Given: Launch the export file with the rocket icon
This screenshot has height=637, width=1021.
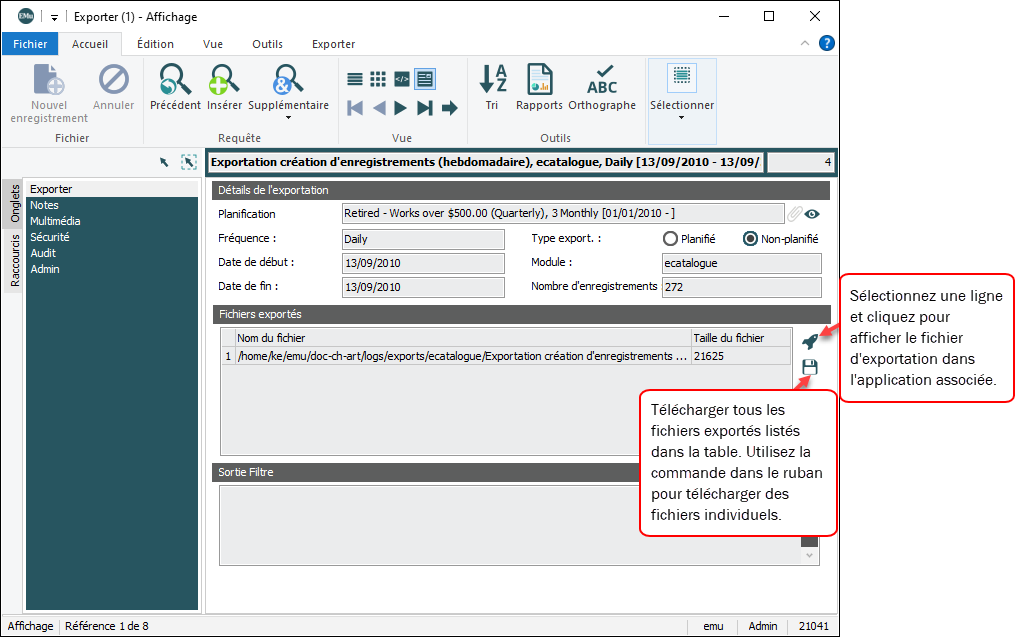Looking at the screenshot, I should (810, 341).
